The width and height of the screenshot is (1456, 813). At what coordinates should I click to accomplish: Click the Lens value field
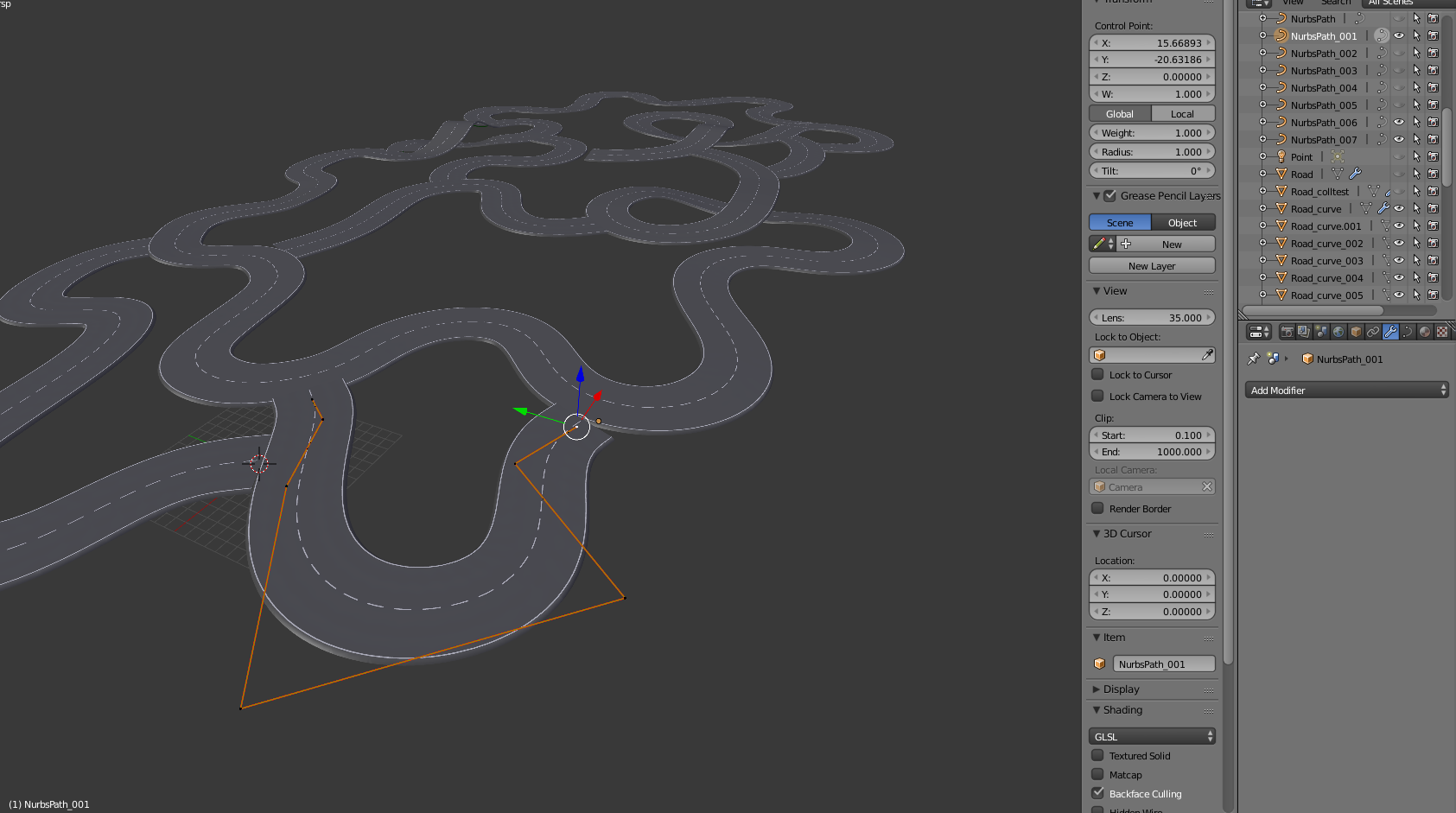pos(1152,317)
